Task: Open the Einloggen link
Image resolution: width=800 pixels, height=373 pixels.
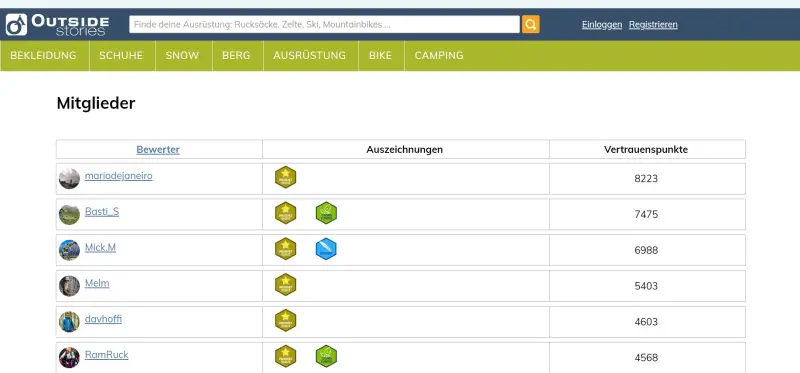Action: coord(602,24)
